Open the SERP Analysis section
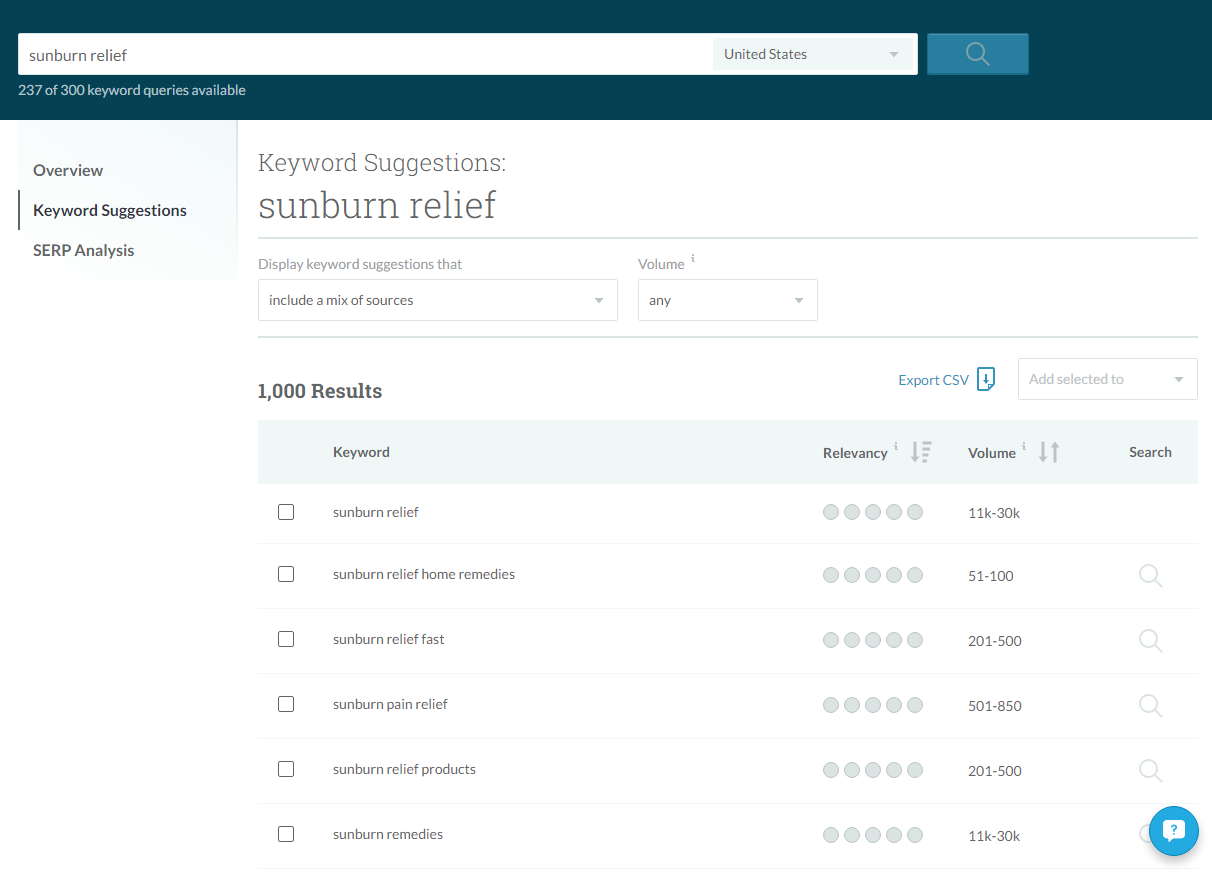Viewport: 1212px width, 872px height. (x=83, y=249)
